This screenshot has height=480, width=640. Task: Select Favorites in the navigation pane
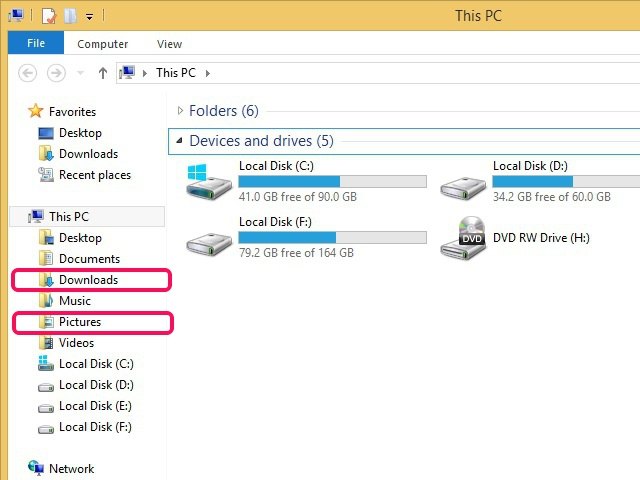[x=72, y=111]
